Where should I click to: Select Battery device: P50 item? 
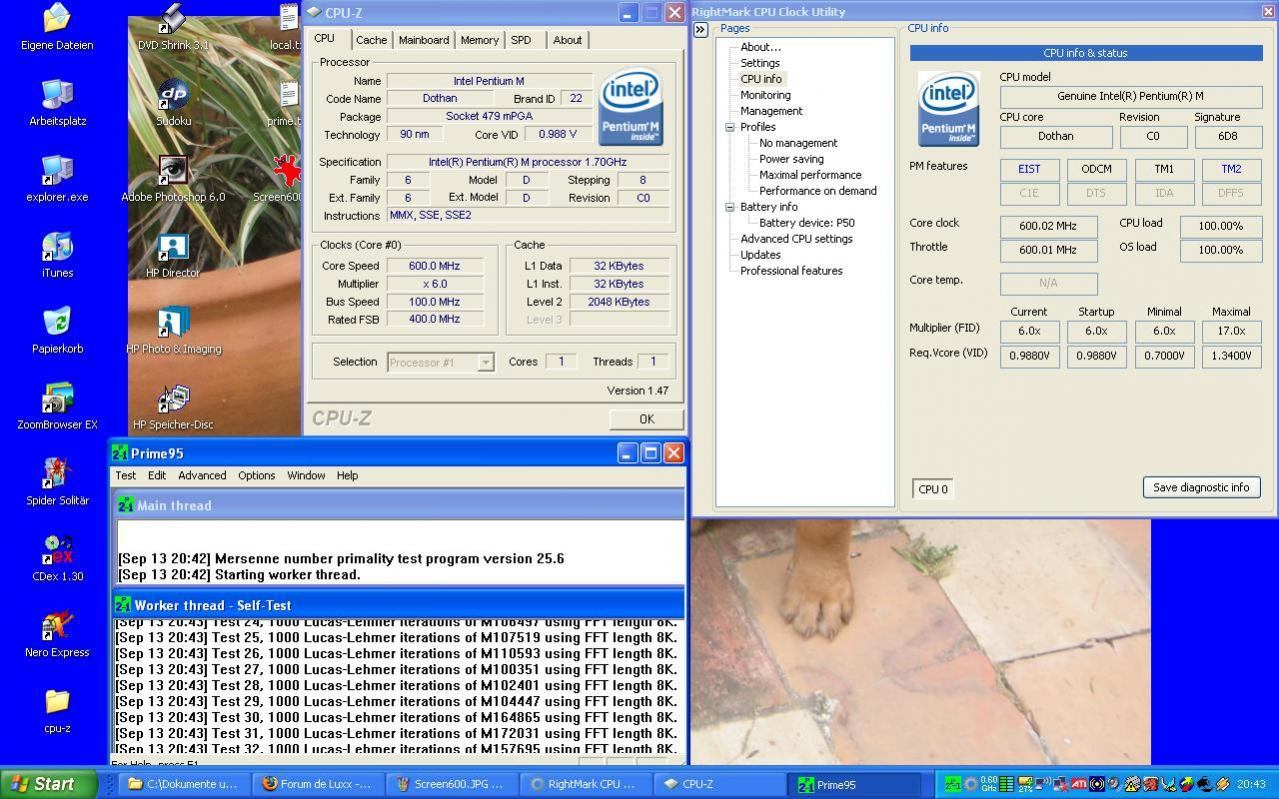click(807, 223)
